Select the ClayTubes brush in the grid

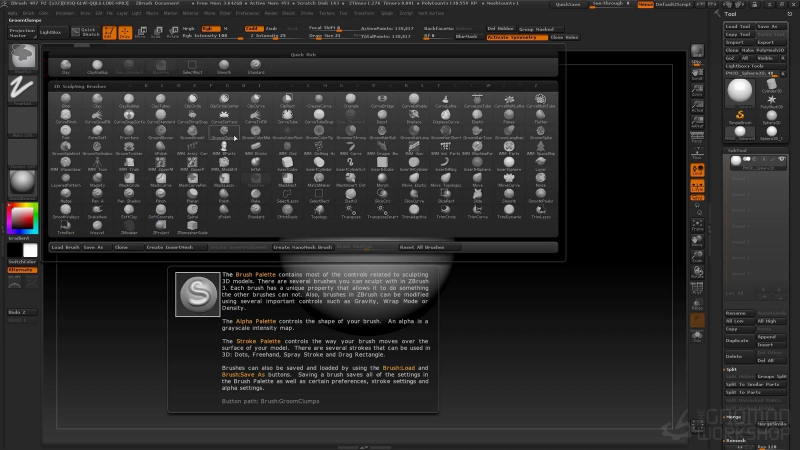click(161, 100)
